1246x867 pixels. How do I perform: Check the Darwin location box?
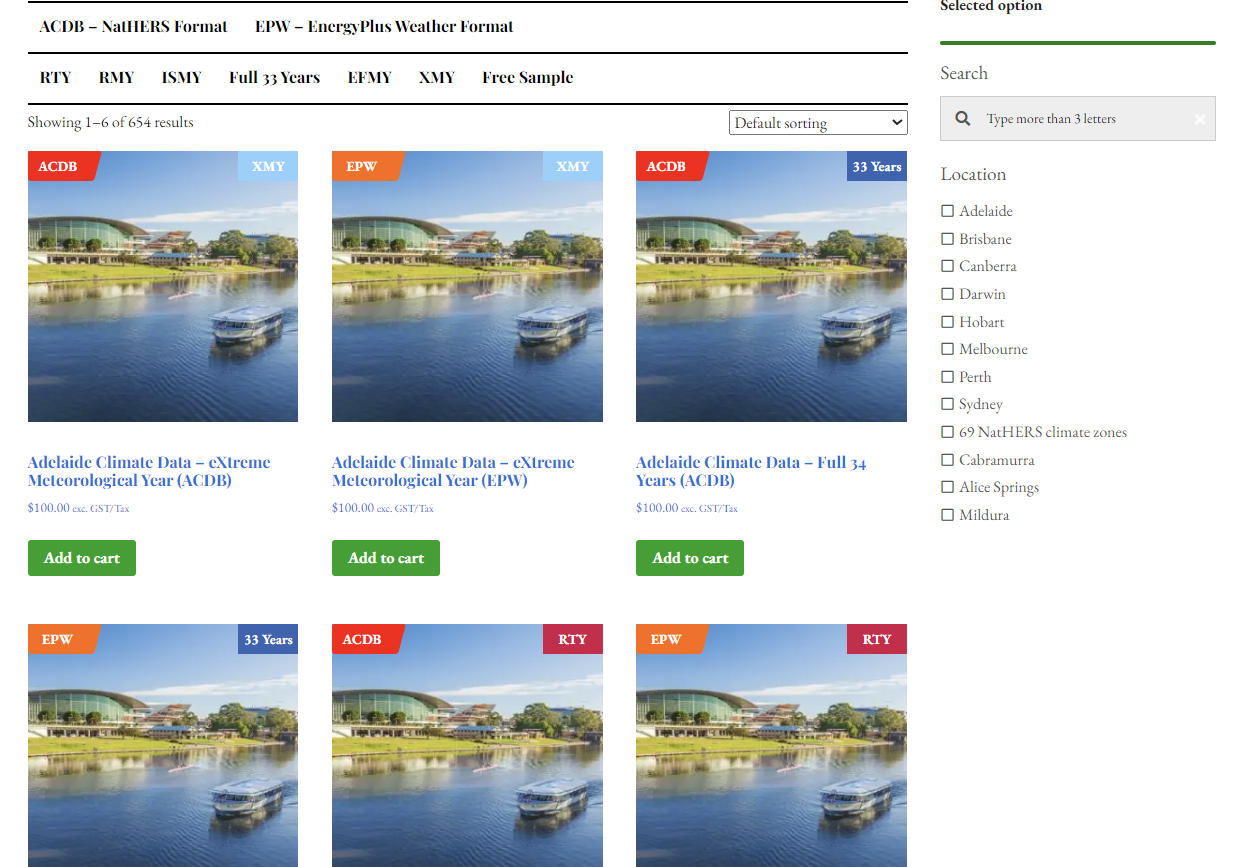(947, 294)
